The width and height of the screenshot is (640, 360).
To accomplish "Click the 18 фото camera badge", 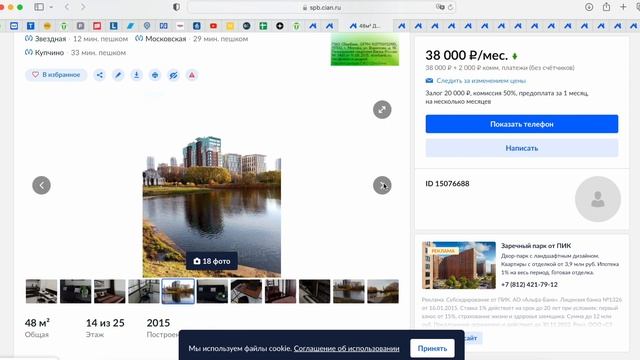I will (x=212, y=261).
